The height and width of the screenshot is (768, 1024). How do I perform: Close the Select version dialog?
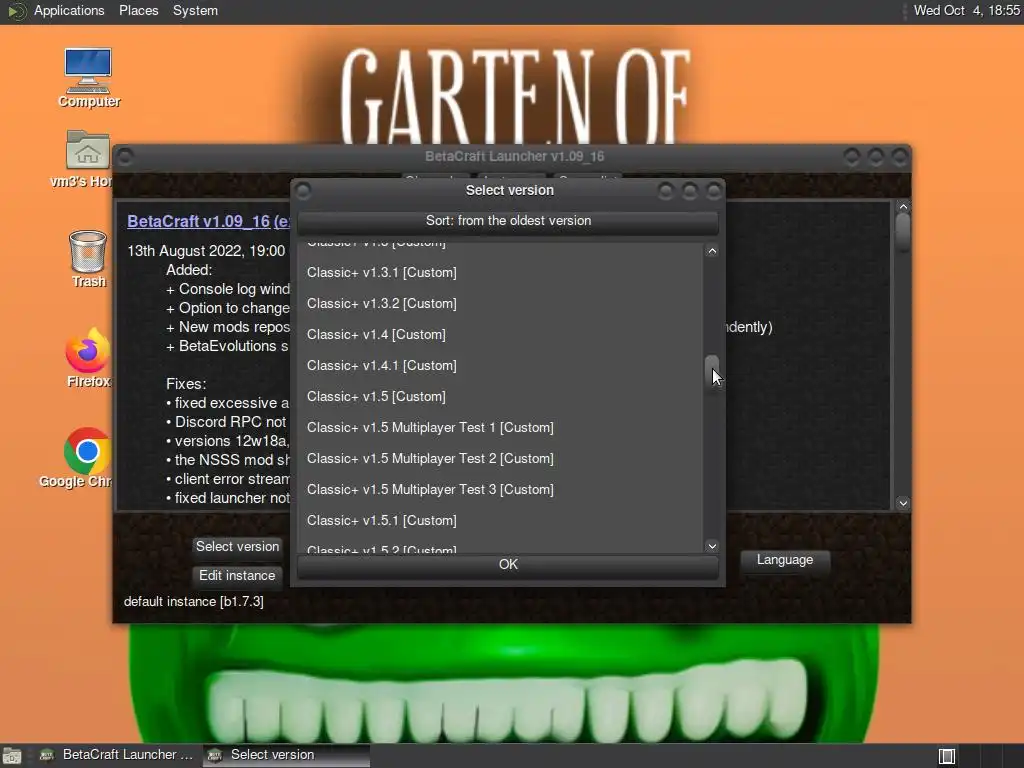point(714,191)
